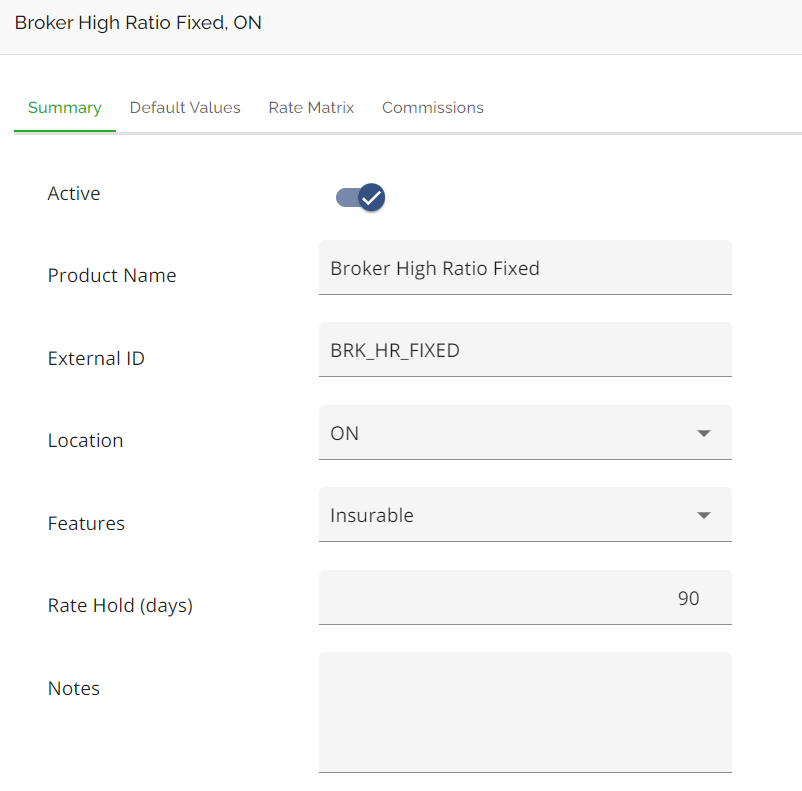Click the Notes field label
This screenshot has width=802, height=791.
[74, 688]
